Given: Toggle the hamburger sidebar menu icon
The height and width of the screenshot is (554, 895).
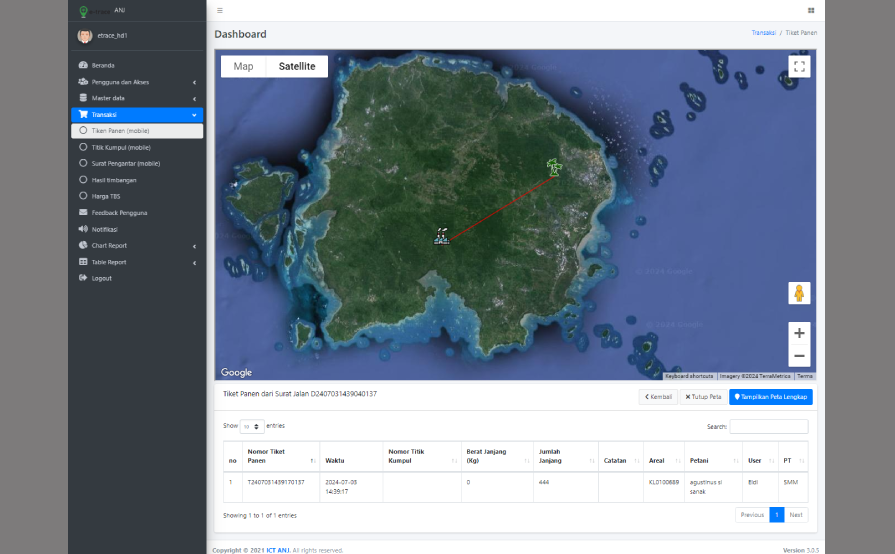Looking at the screenshot, I should coord(220,10).
